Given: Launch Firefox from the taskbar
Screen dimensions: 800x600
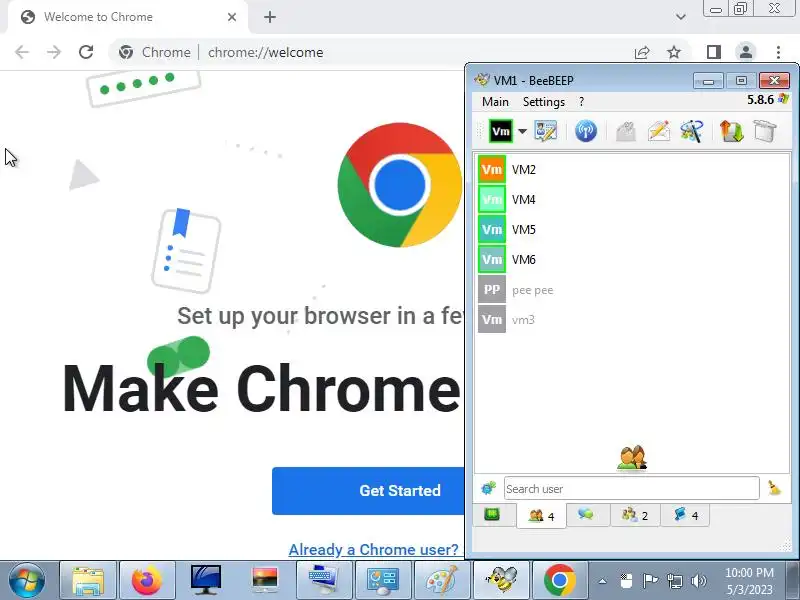Looking at the screenshot, I should (147, 580).
